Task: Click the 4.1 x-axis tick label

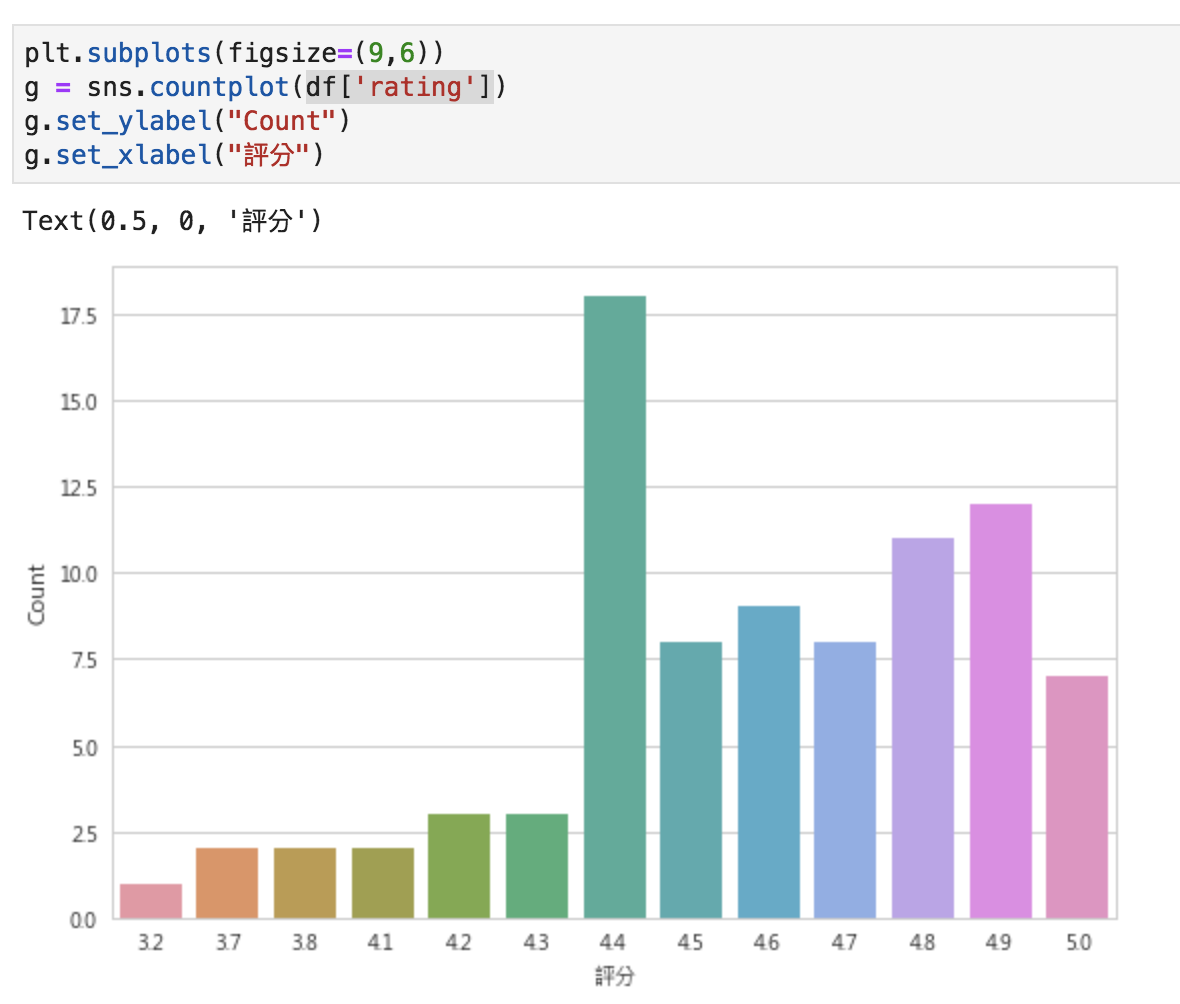Action: coord(381,942)
